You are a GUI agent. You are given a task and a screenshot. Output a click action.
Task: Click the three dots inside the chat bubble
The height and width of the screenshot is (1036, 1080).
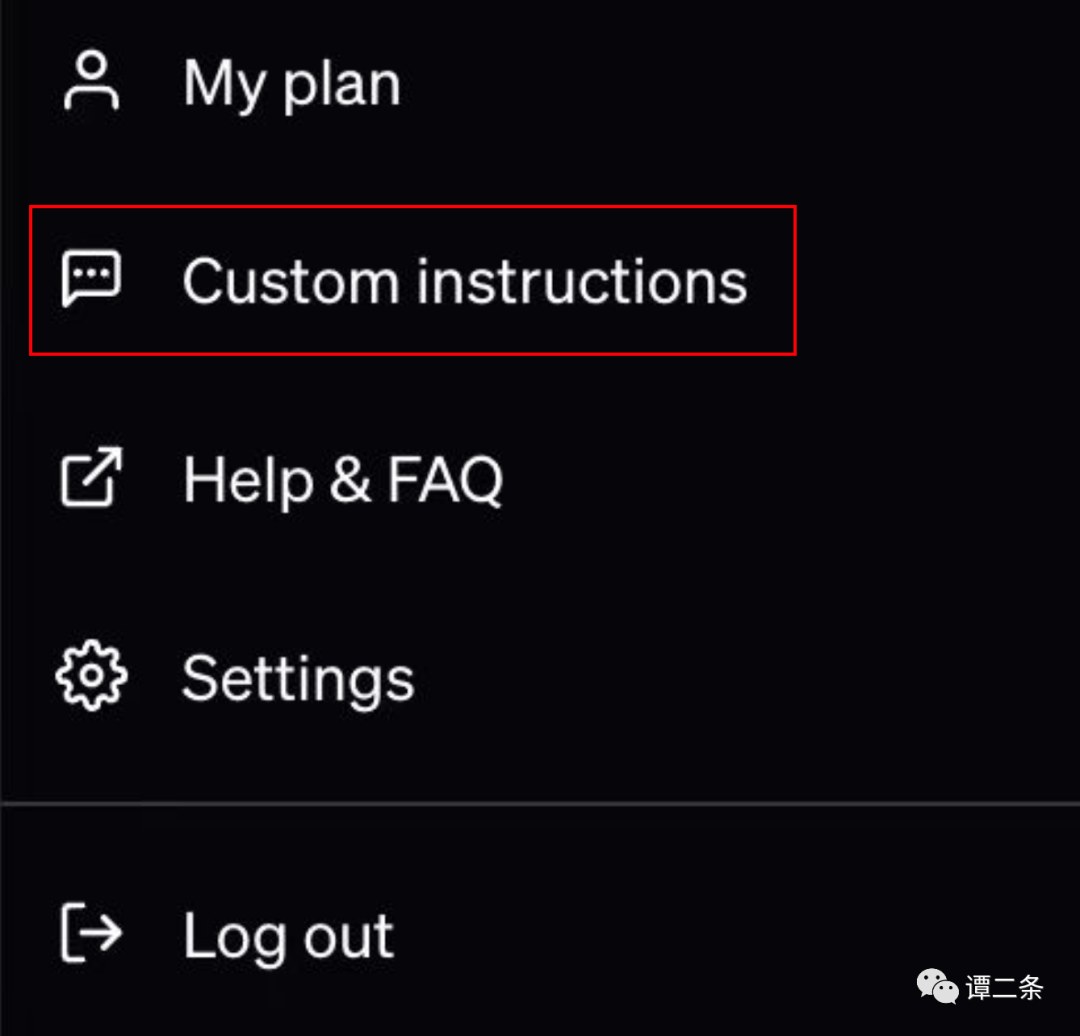point(91,273)
